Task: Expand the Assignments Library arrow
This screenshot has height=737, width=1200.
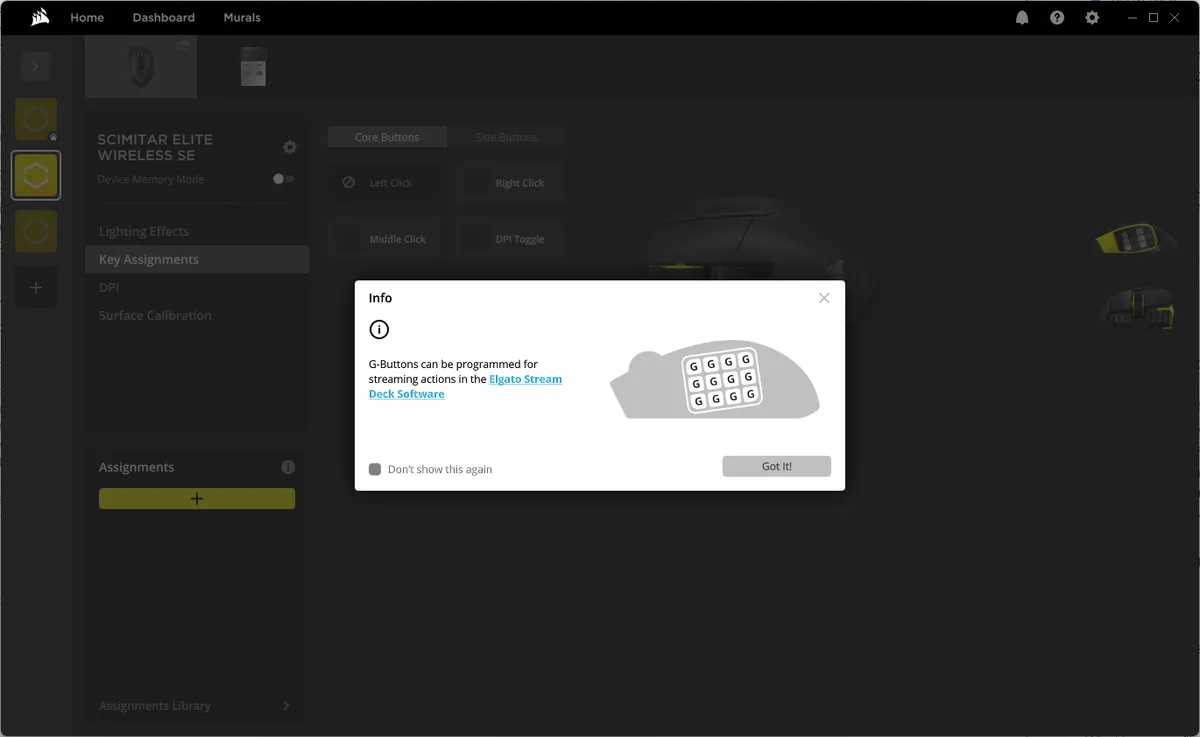Action: [x=286, y=706]
